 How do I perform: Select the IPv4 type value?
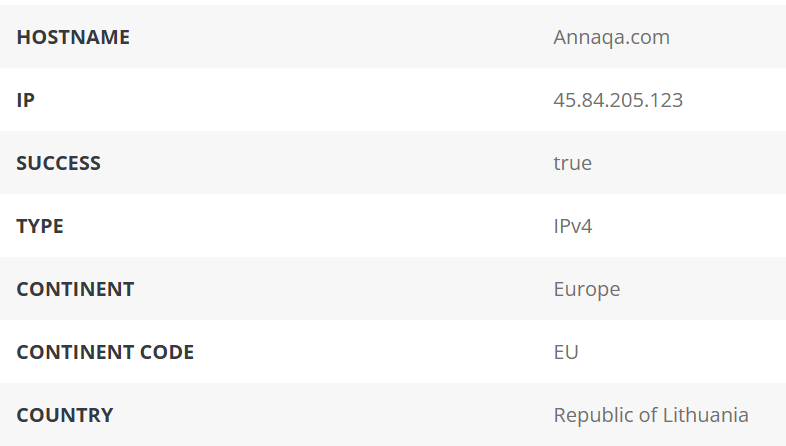tap(572, 226)
